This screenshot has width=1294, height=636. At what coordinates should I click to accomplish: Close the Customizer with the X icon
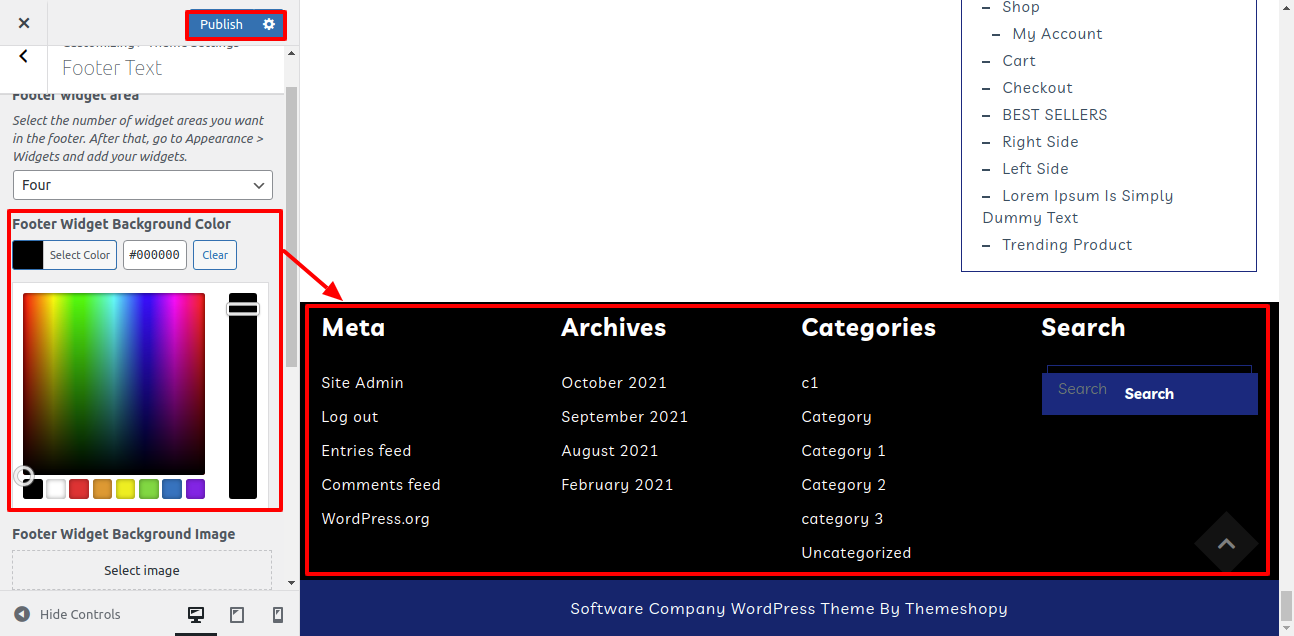click(x=24, y=23)
